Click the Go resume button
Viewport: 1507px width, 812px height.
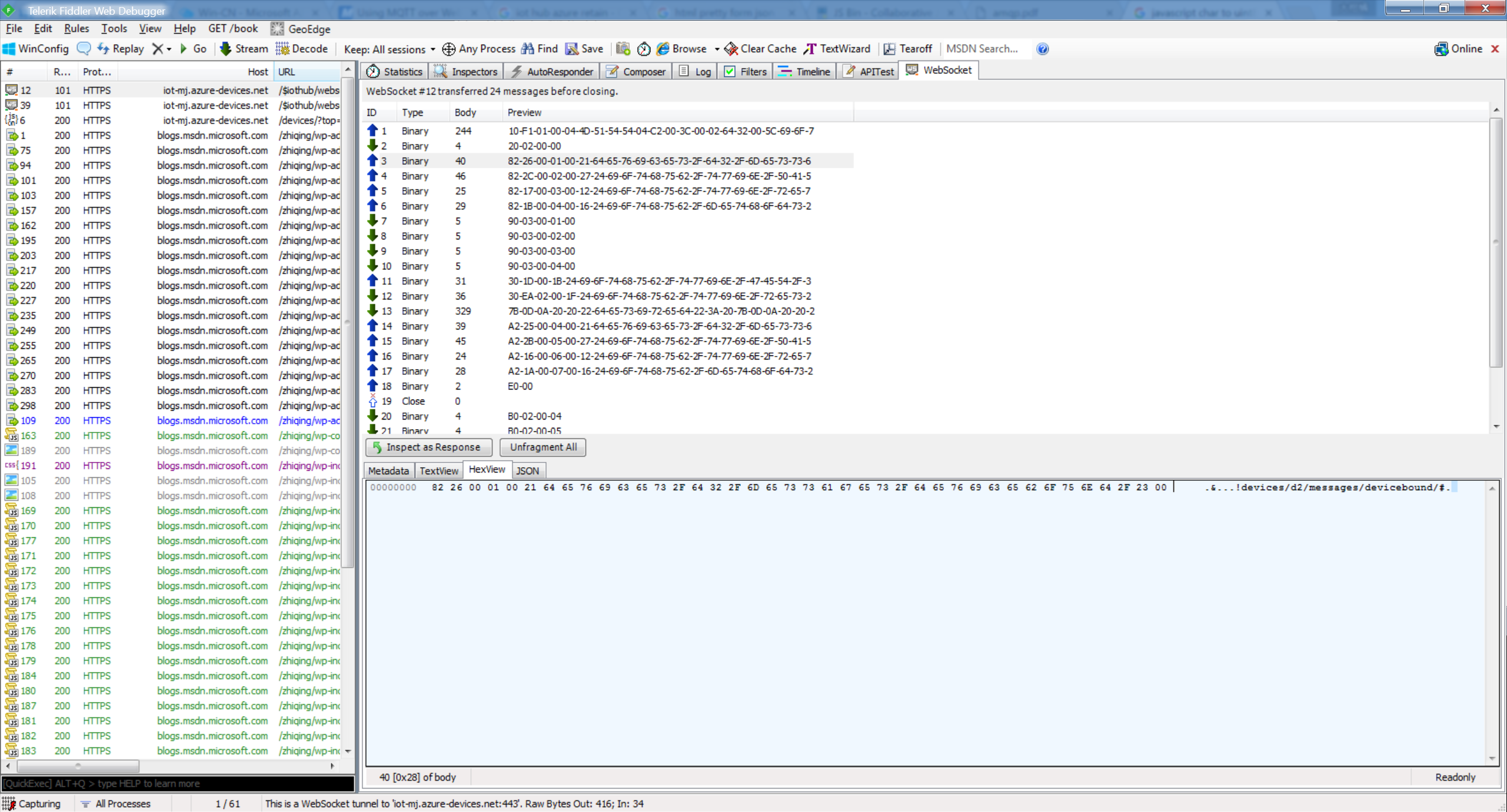click(x=193, y=49)
